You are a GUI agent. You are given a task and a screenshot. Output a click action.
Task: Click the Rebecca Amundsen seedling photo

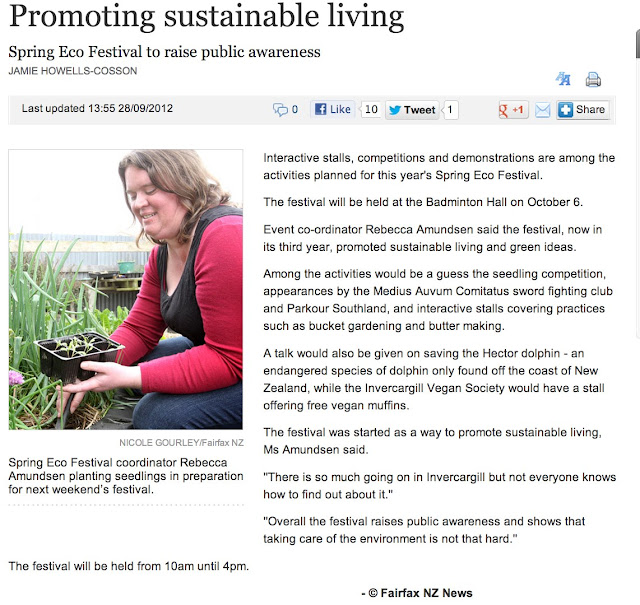coord(126,289)
